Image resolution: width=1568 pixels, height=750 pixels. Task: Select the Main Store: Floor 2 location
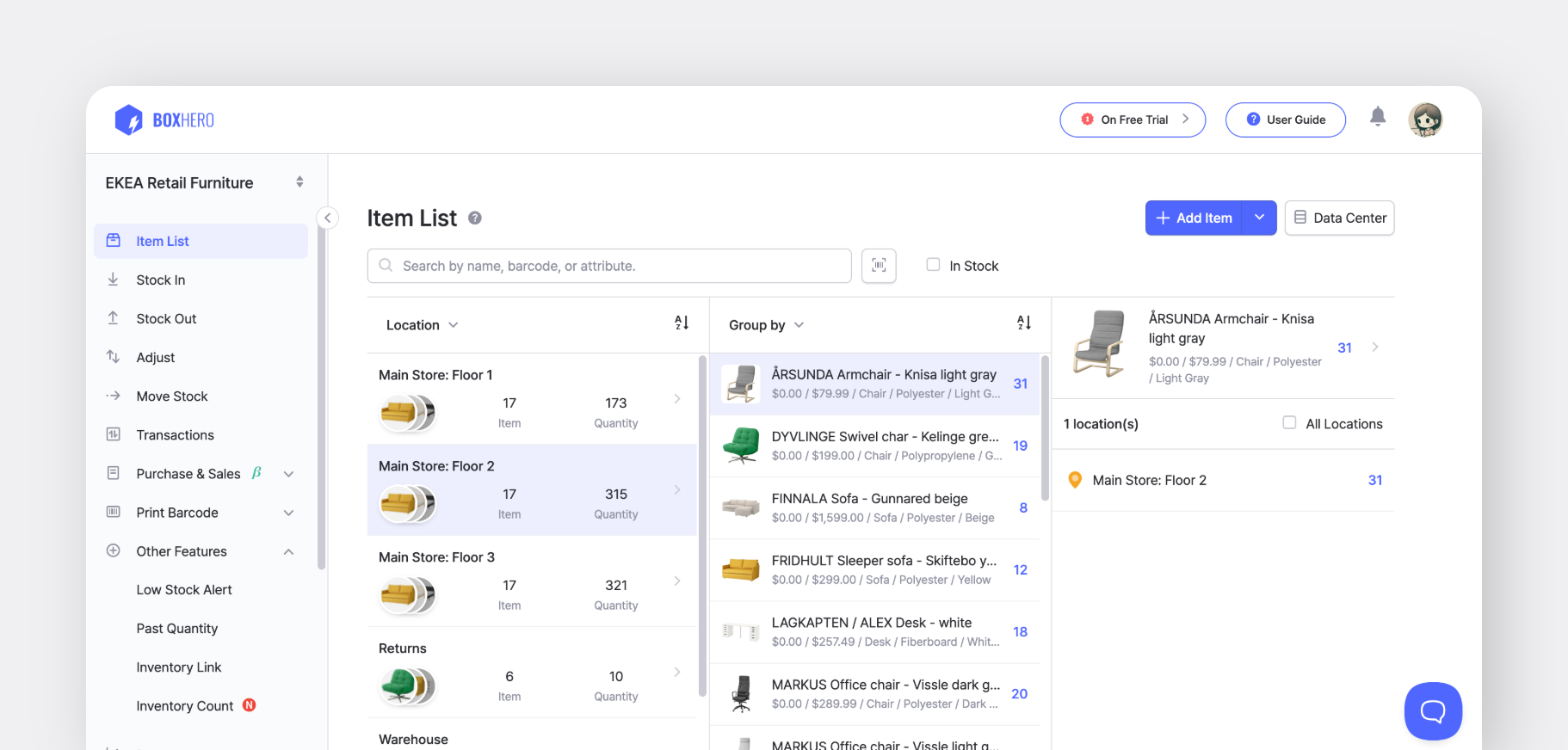532,490
